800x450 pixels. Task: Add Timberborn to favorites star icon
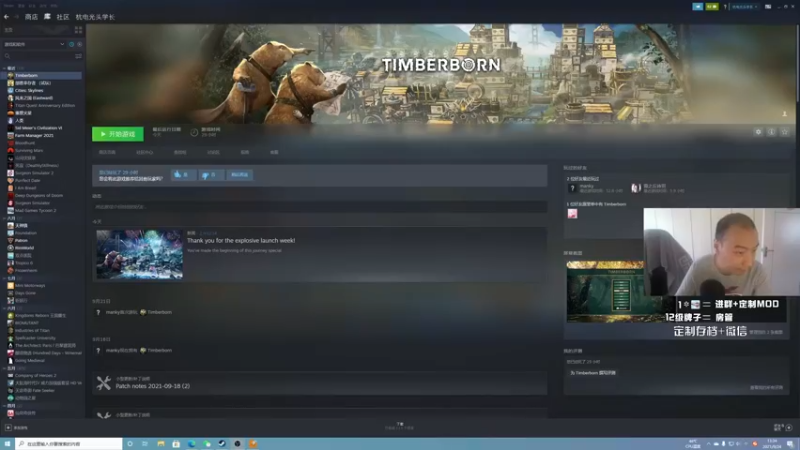[785, 132]
